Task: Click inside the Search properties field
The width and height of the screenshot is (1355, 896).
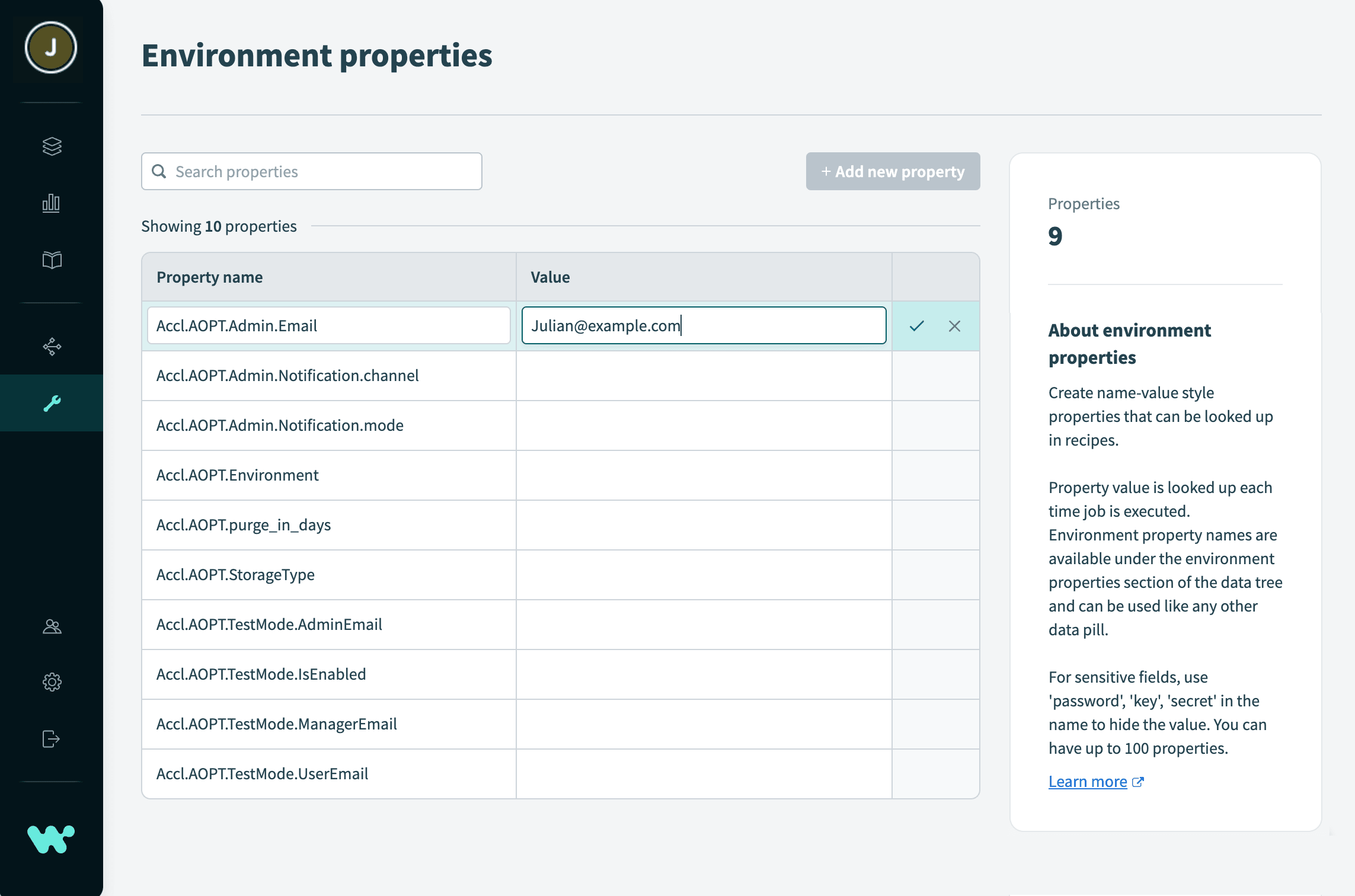Action: pos(311,171)
